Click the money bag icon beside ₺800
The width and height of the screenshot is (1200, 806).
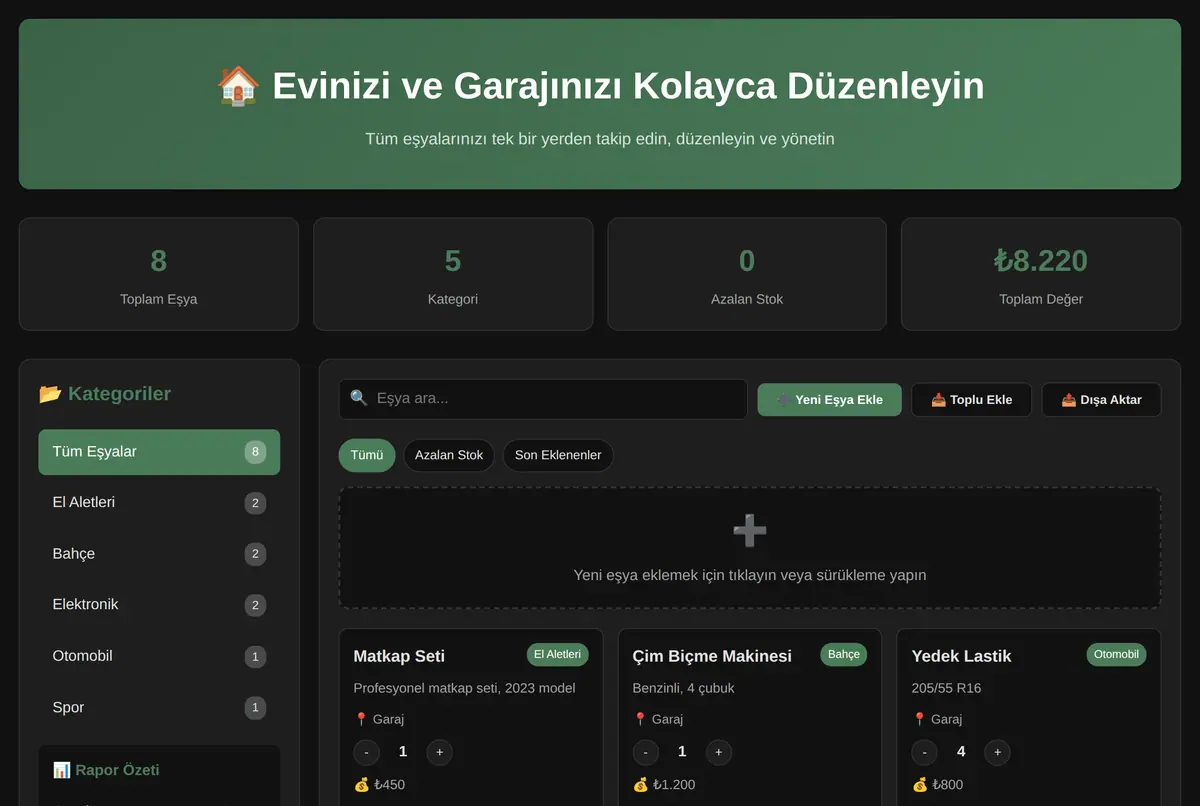coord(920,785)
